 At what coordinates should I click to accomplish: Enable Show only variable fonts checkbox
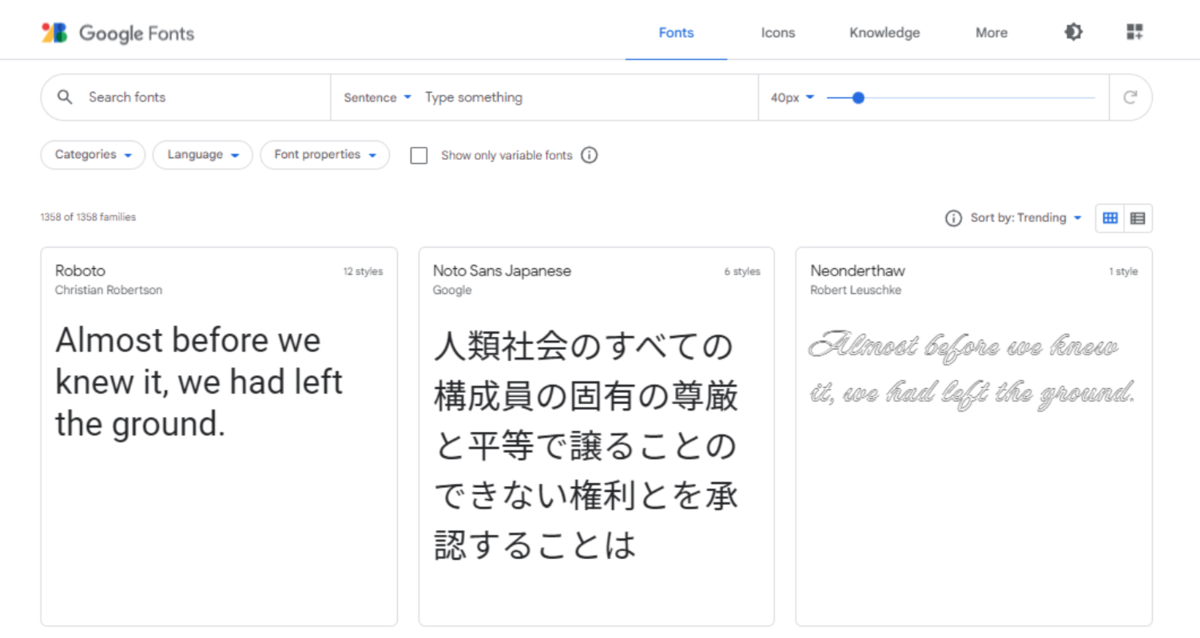[x=419, y=155]
